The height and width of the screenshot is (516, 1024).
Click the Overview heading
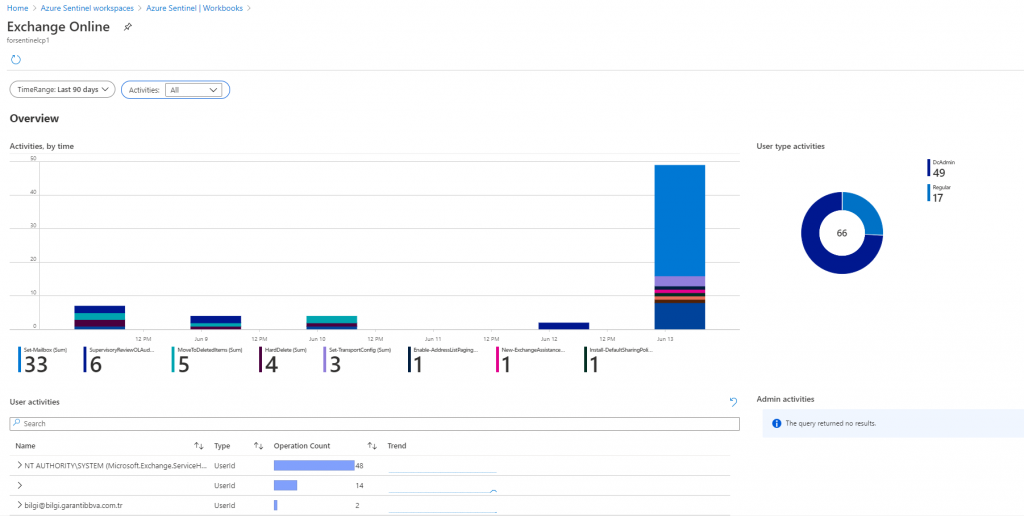pos(35,118)
